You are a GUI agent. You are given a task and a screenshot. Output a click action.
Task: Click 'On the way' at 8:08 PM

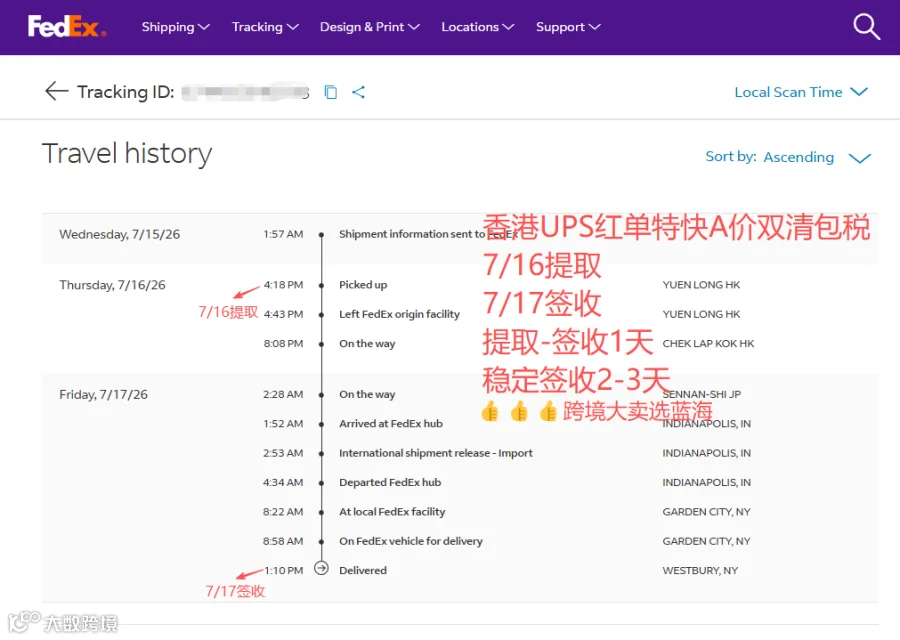point(367,343)
